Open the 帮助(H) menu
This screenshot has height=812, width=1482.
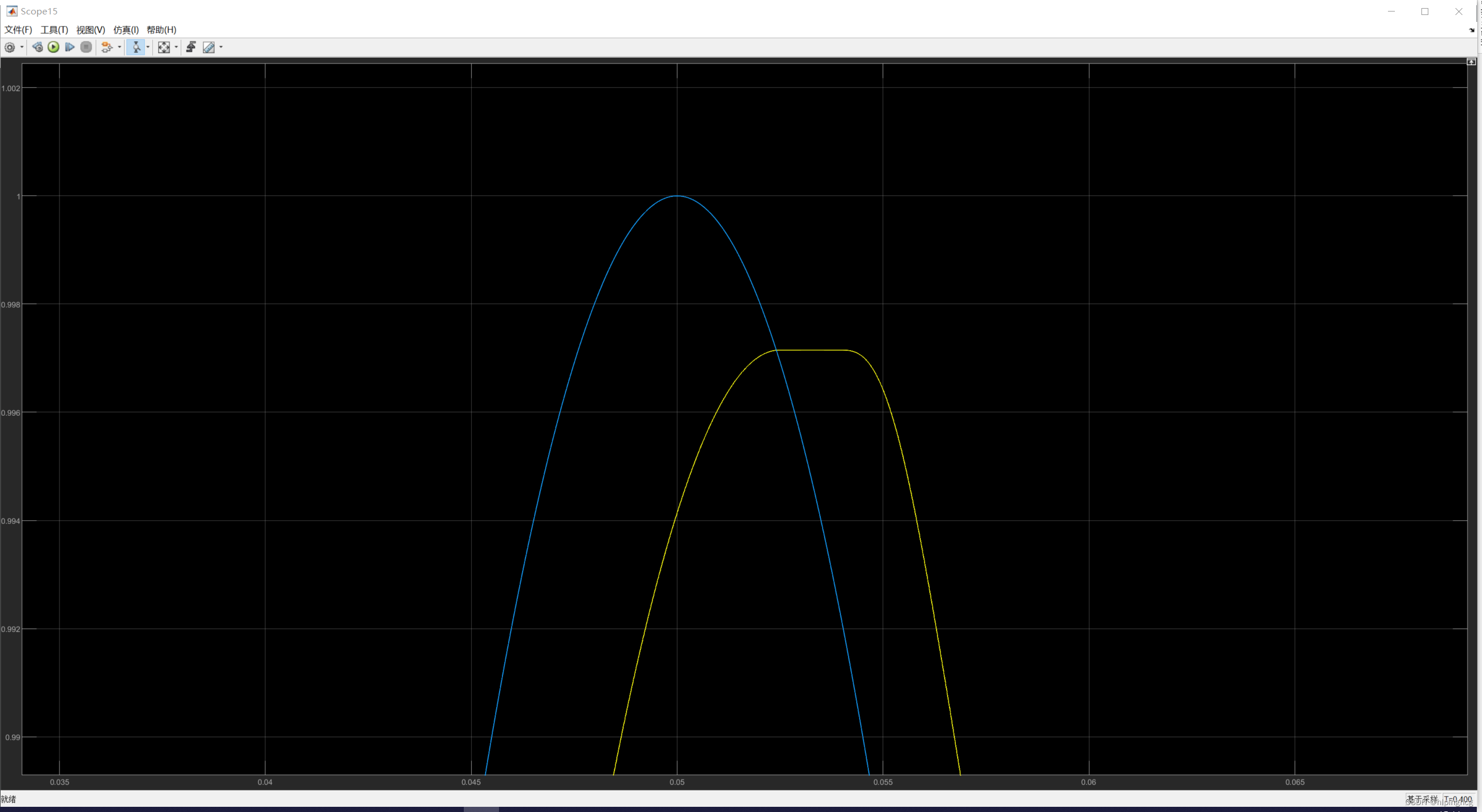click(162, 30)
